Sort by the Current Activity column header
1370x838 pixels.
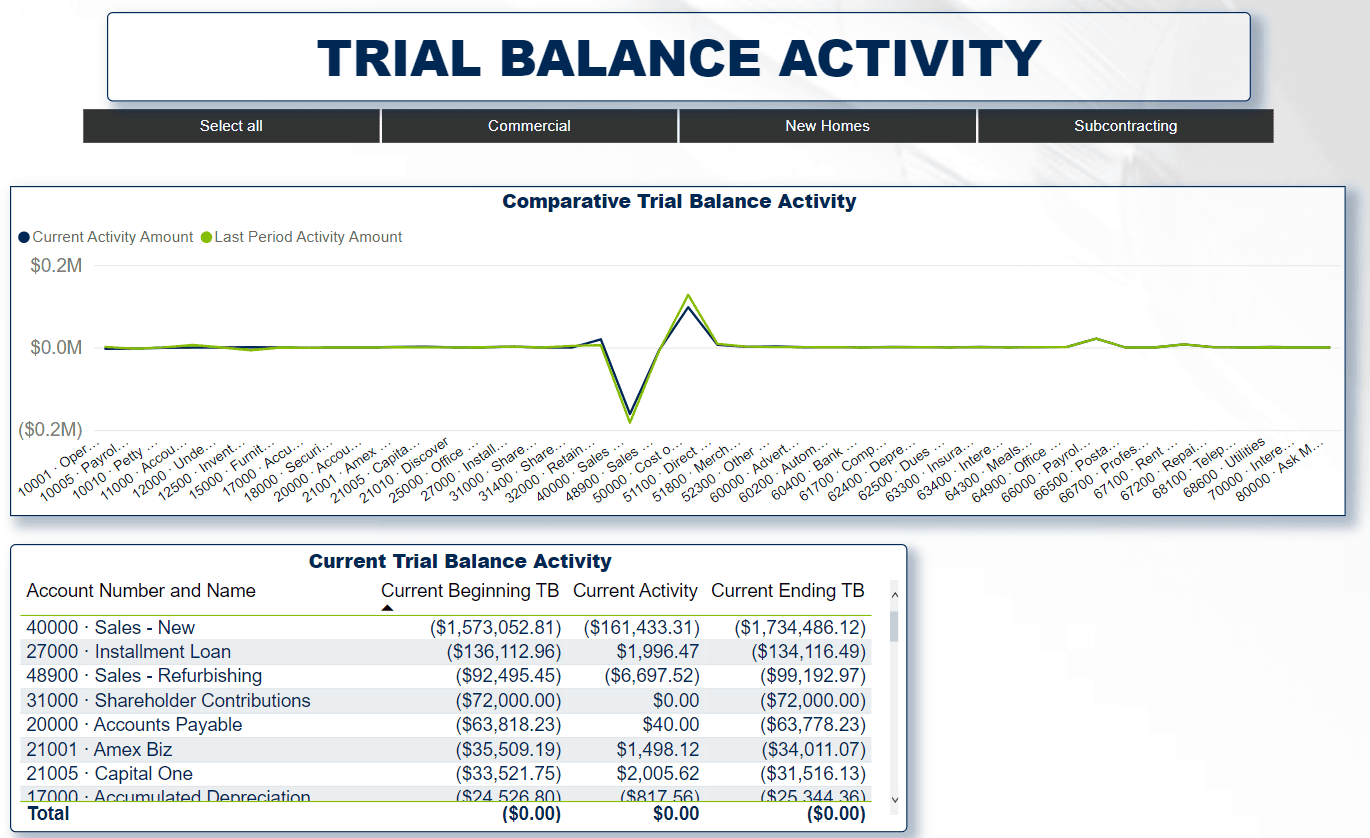635,591
